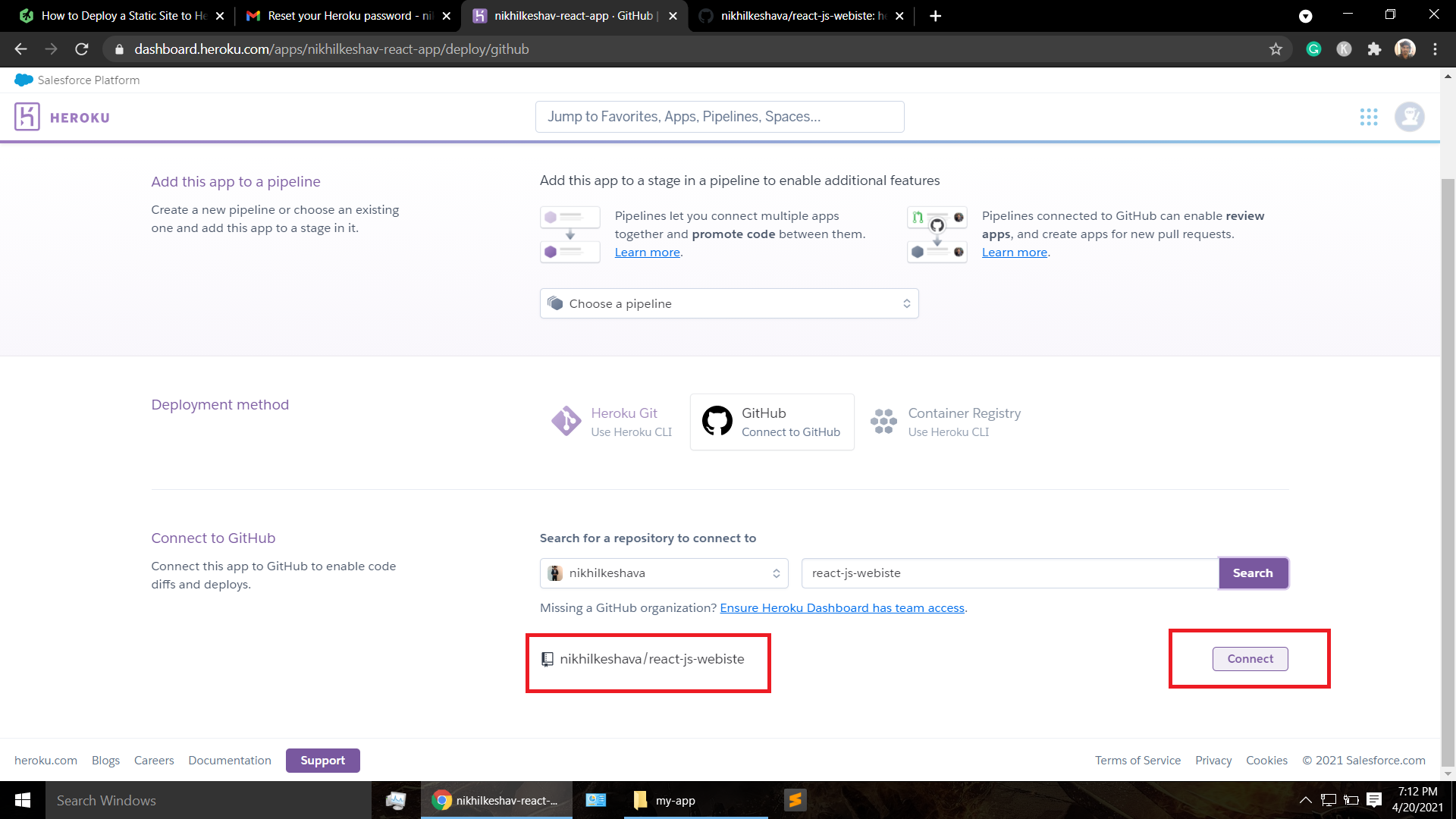This screenshot has height=819, width=1456.
Task: Open the Grammarly extension icon
Action: tap(1313, 49)
